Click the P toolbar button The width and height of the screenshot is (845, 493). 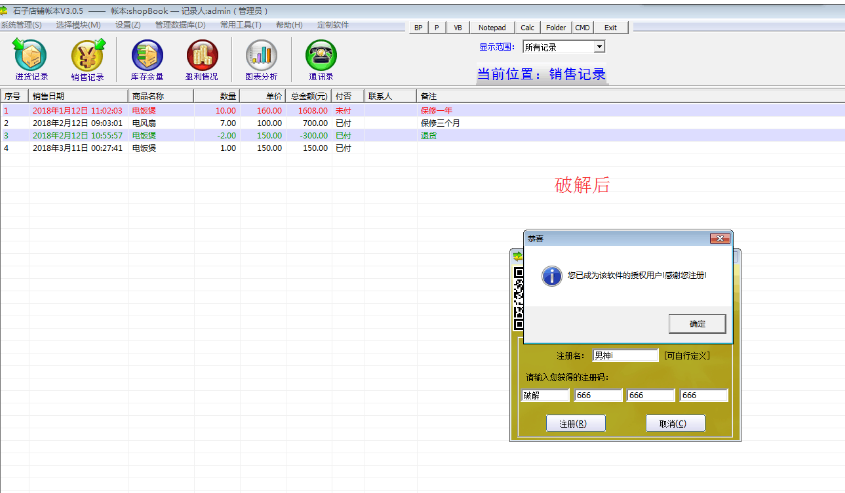tap(437, 27)
